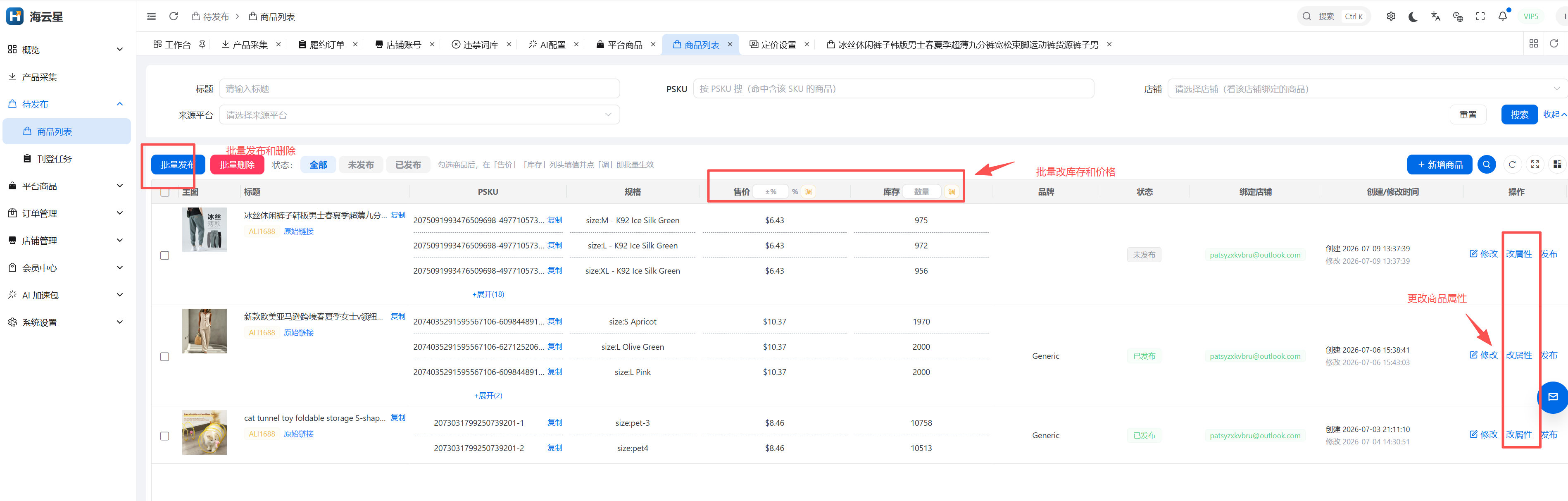The width and height of the screenshot is (1568, 501).
Task: Open the theme/chat icon next to translate
Action: tap(1458, 17)
